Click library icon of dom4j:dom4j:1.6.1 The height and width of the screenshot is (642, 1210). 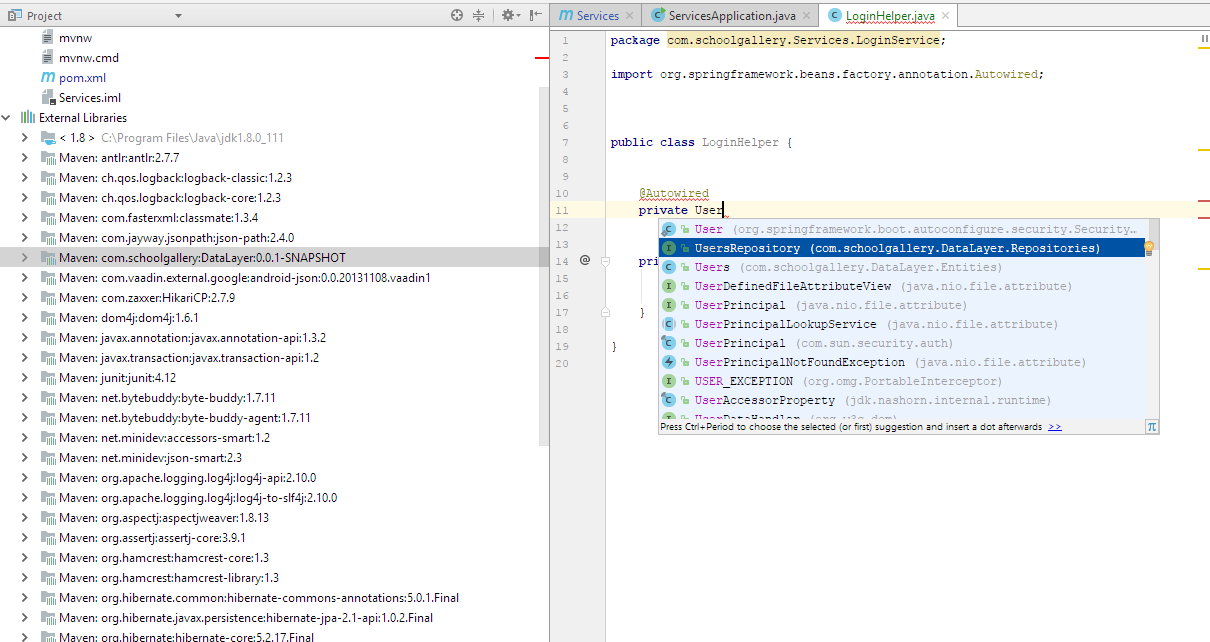(x=47, y=318)
